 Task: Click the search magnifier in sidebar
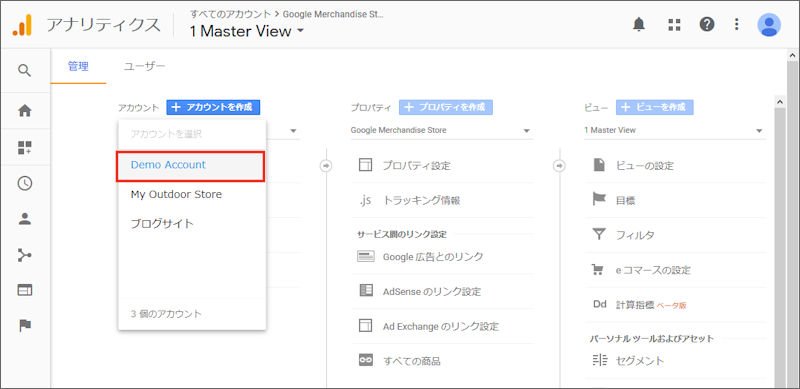click(x=24, y=70)
